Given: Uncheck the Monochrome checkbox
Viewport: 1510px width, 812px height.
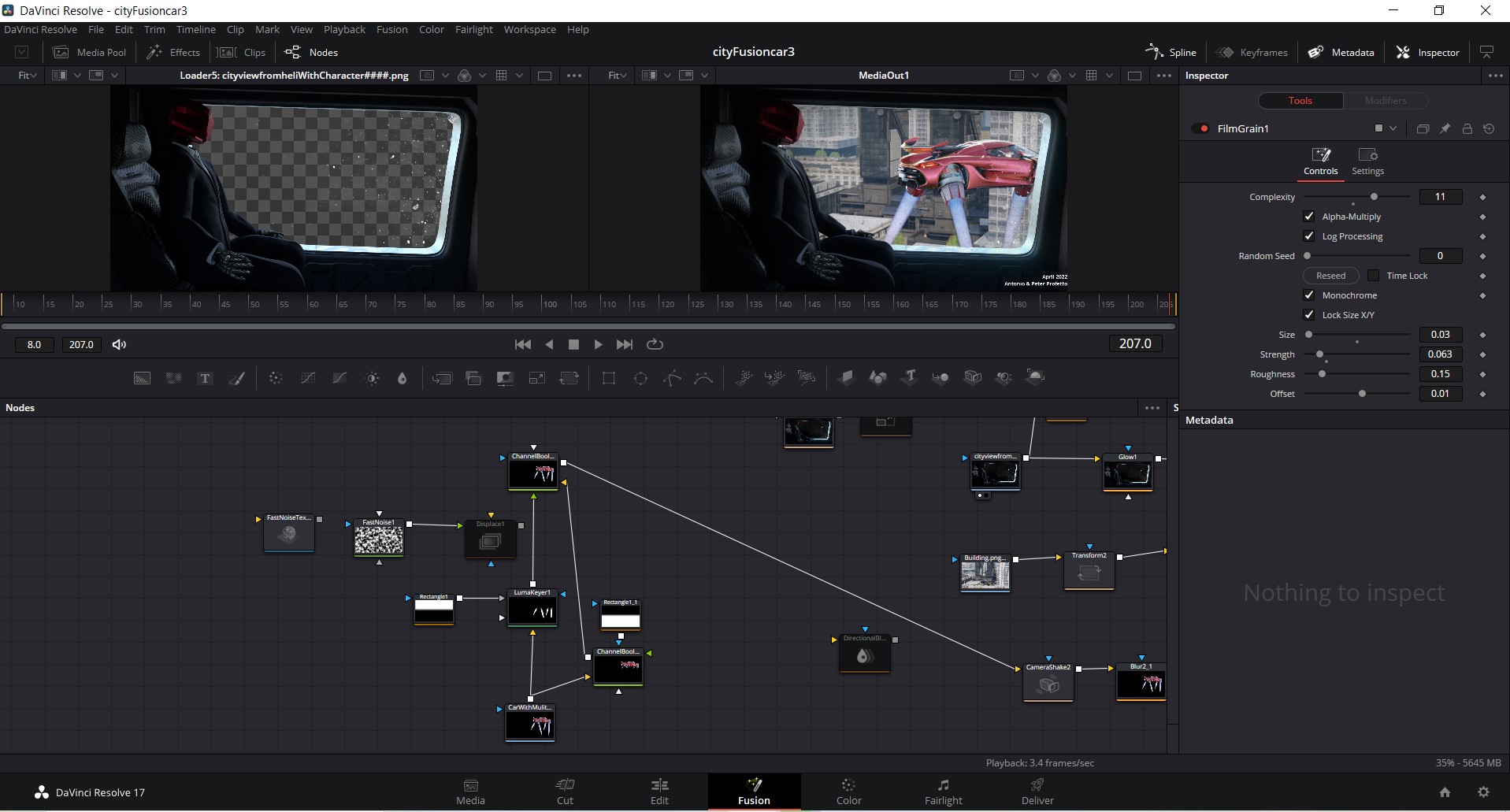Looking at the screenshot, I should (1309, 295).
